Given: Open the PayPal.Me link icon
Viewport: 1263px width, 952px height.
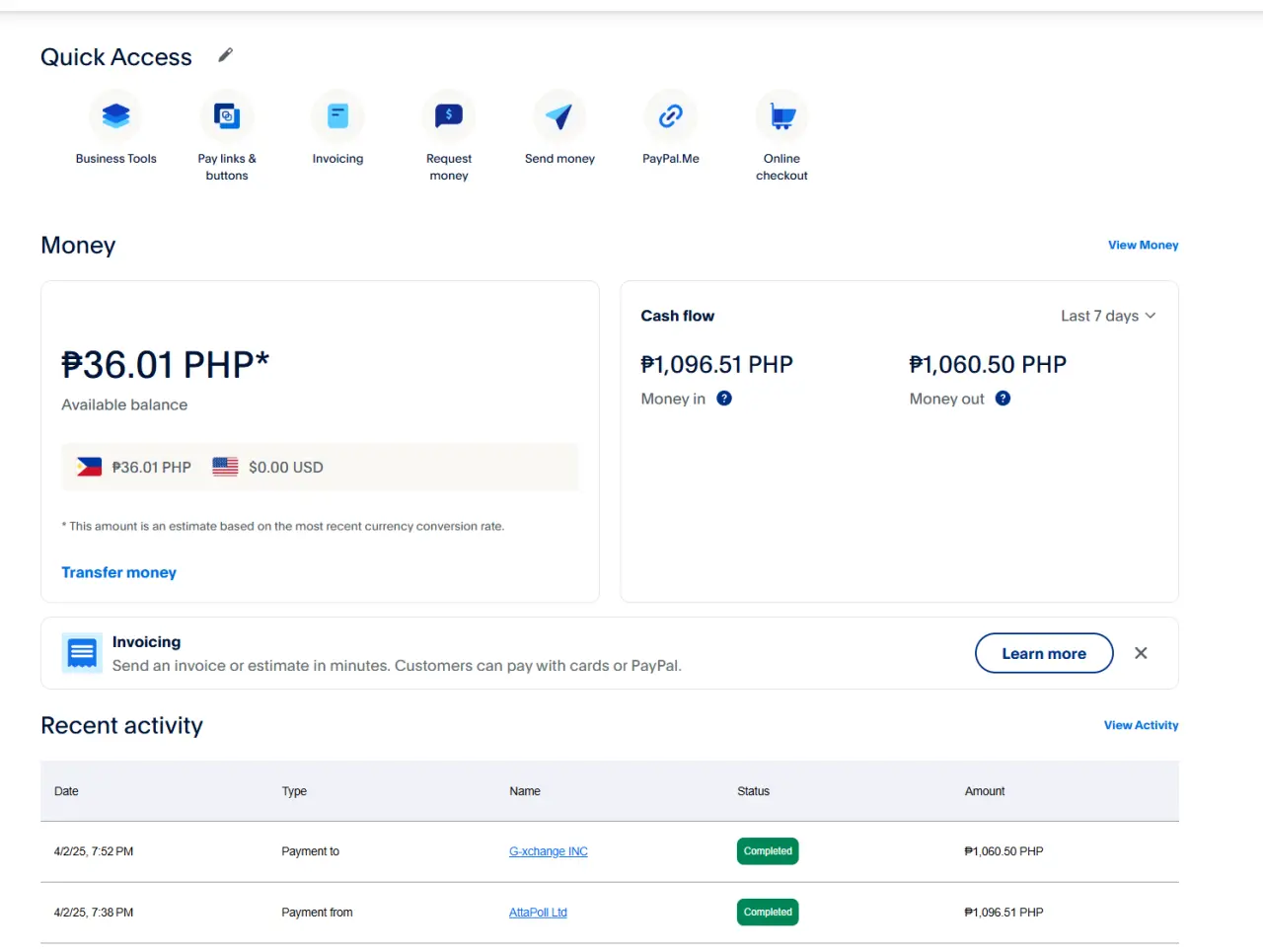Looking at the screenshot, I should 671,116.
